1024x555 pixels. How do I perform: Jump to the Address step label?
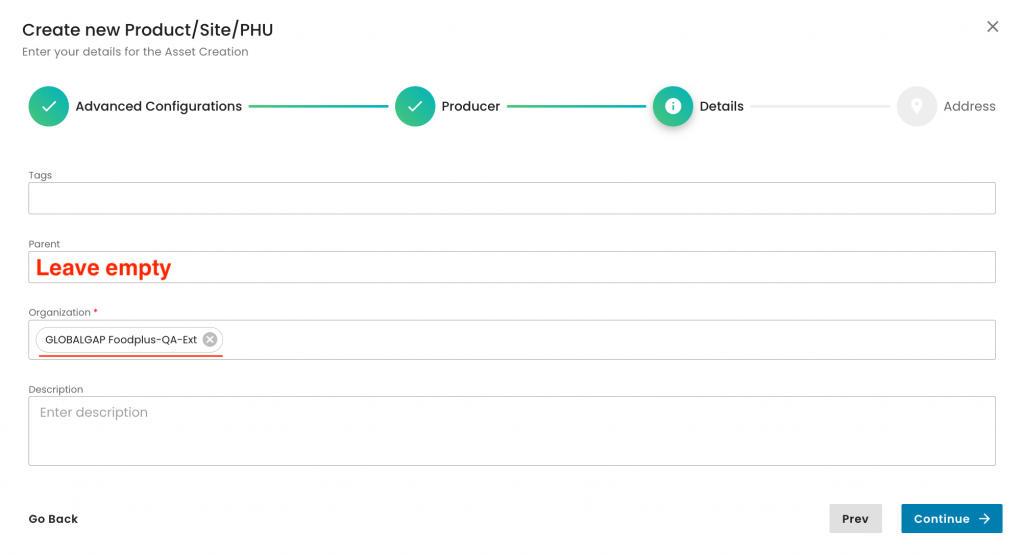coord(969,106)
